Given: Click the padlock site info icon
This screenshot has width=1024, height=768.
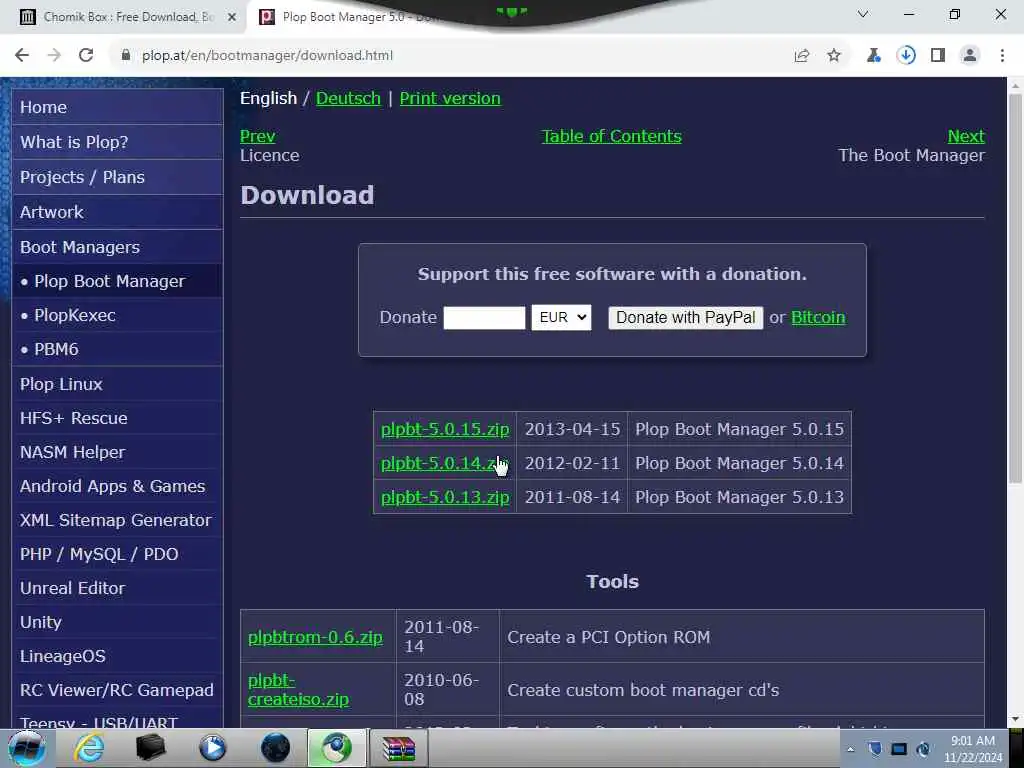Looking at the screenshot, I should (126, 56).
